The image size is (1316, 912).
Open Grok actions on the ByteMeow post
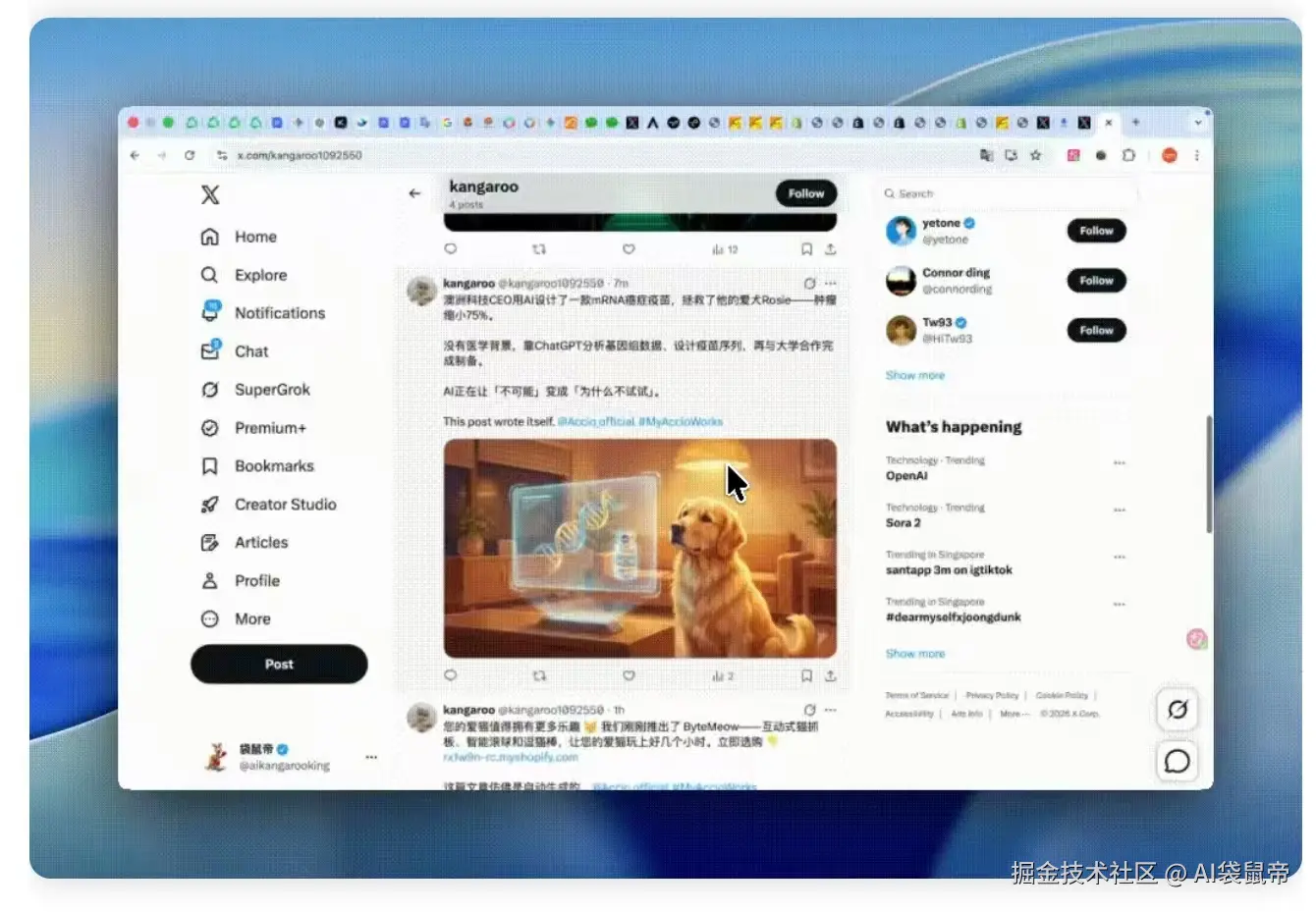tap(809, 710)
